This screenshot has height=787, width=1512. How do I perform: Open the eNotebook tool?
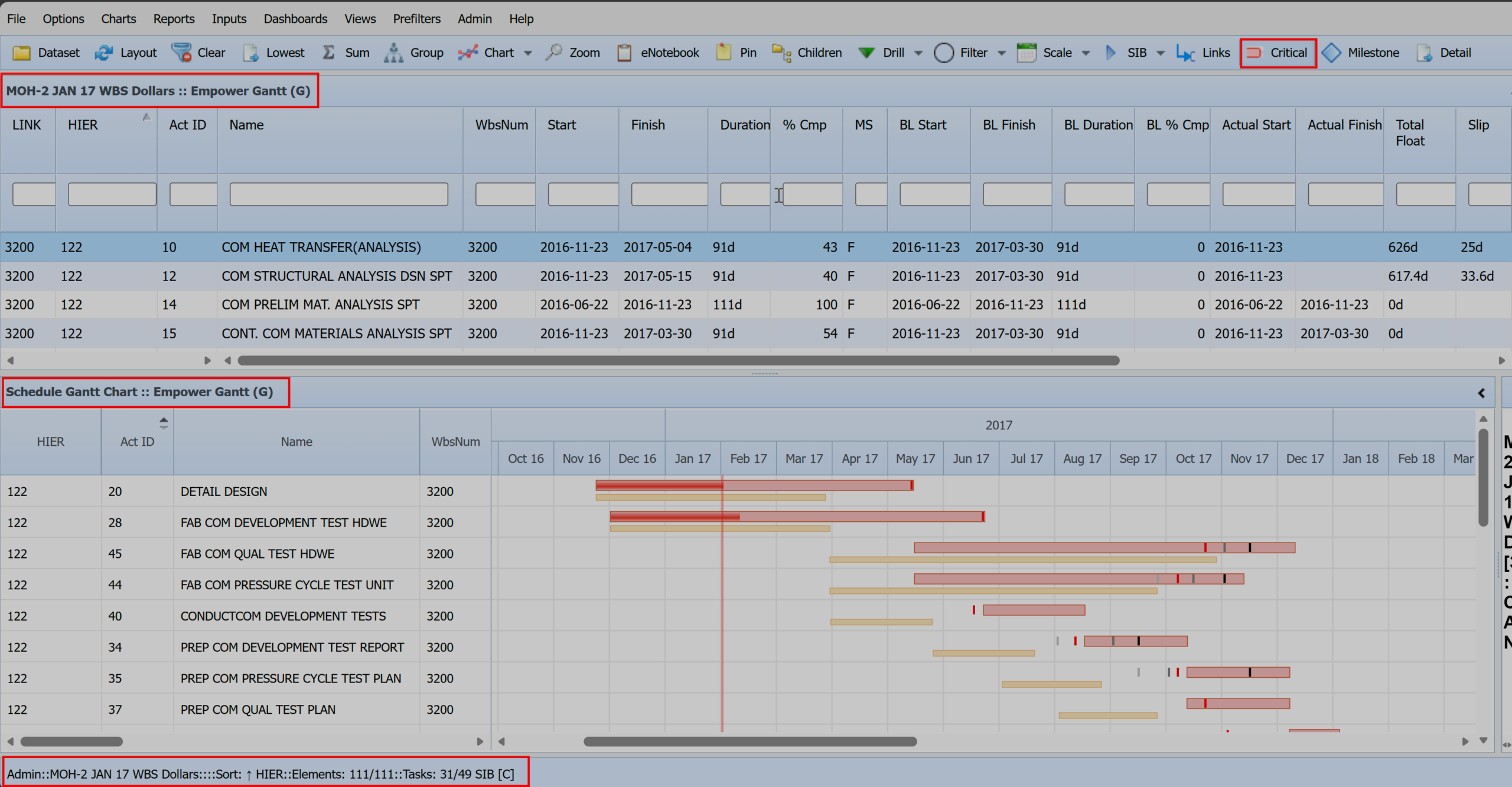point(657,53)
